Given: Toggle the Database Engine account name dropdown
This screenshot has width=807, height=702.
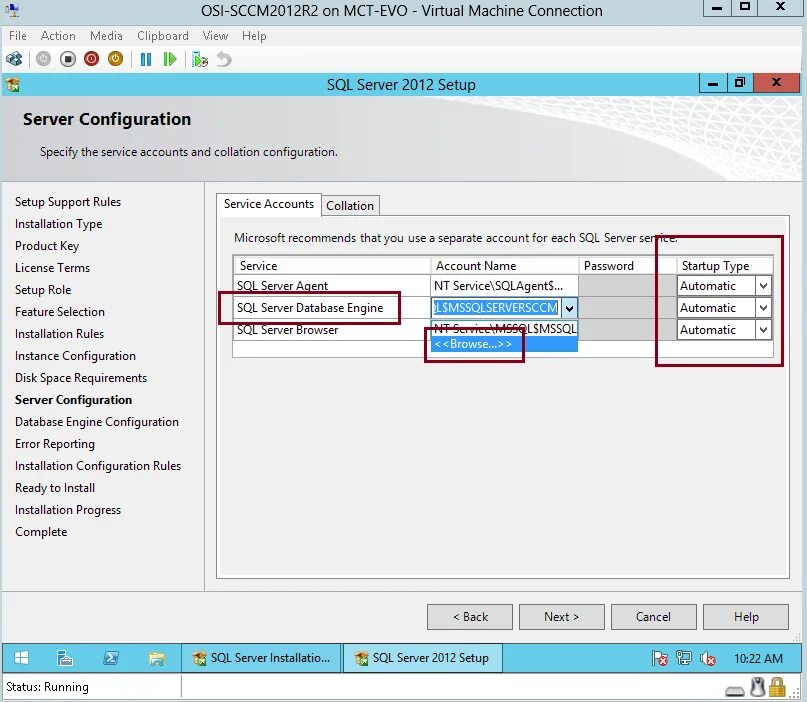Looking at the screenshot, I should [569, 308].
